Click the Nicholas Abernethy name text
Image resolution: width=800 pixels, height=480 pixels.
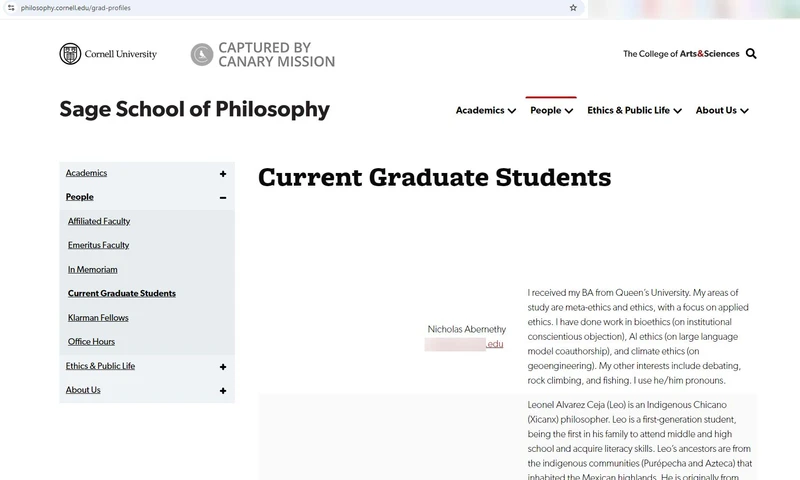click(x=466, y=329)
